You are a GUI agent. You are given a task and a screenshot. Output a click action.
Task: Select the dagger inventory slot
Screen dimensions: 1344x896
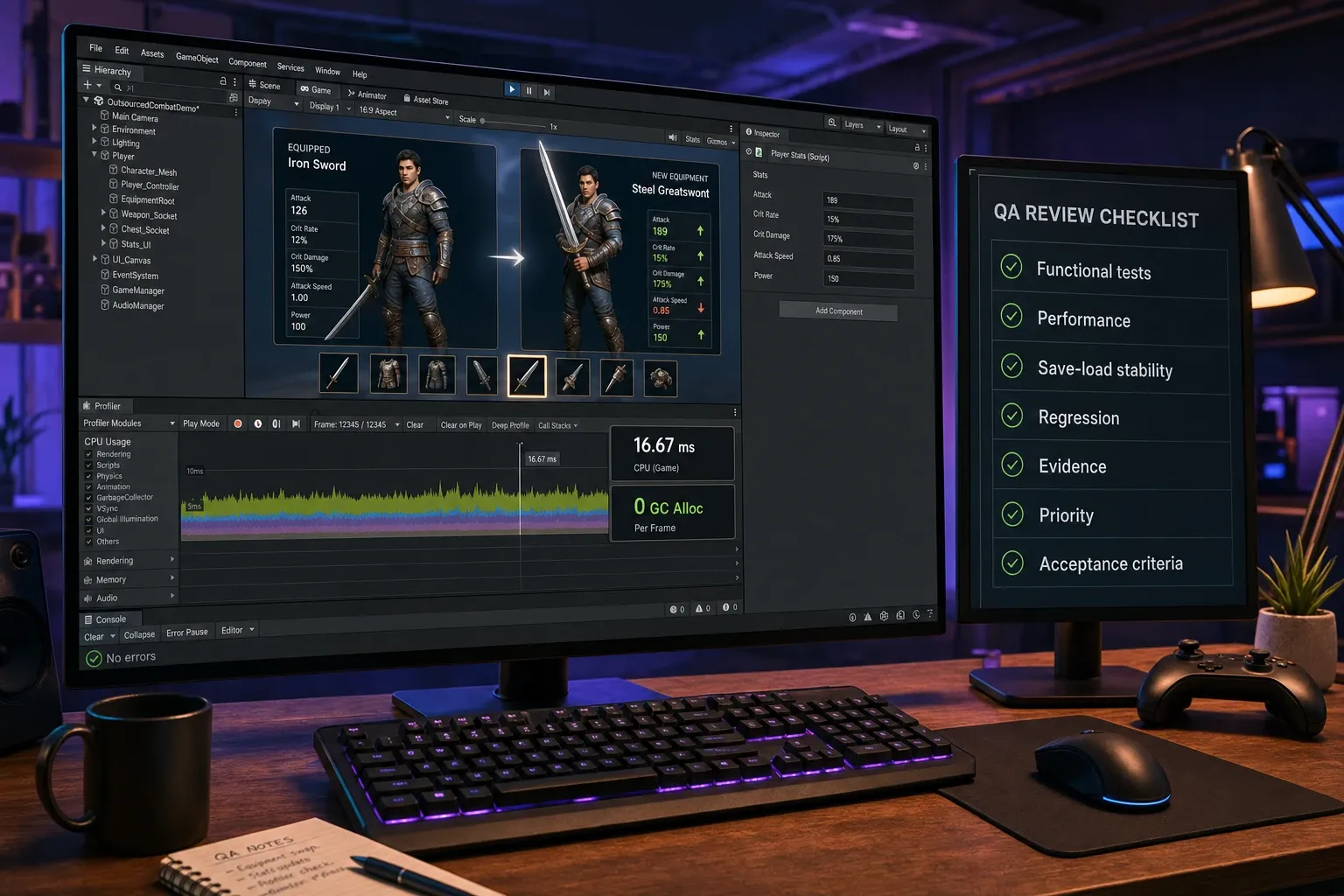pyautogui.click(x=481, y=375)
